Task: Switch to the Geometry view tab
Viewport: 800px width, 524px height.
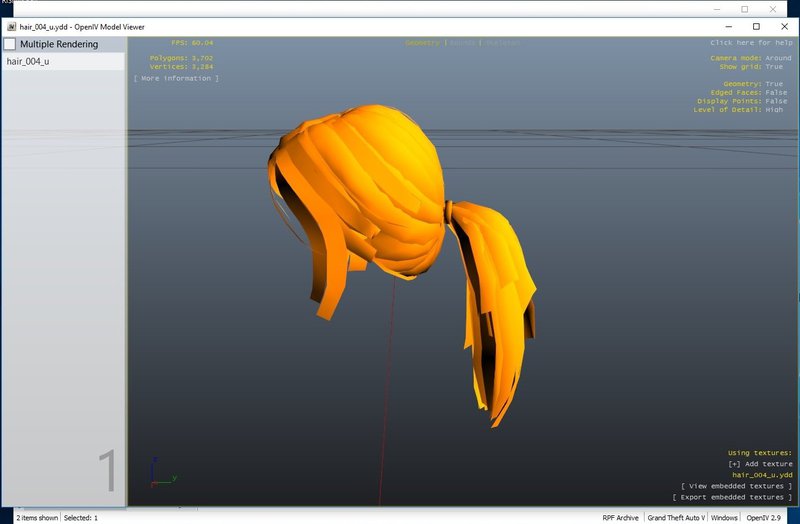Action: coord(422,43)
